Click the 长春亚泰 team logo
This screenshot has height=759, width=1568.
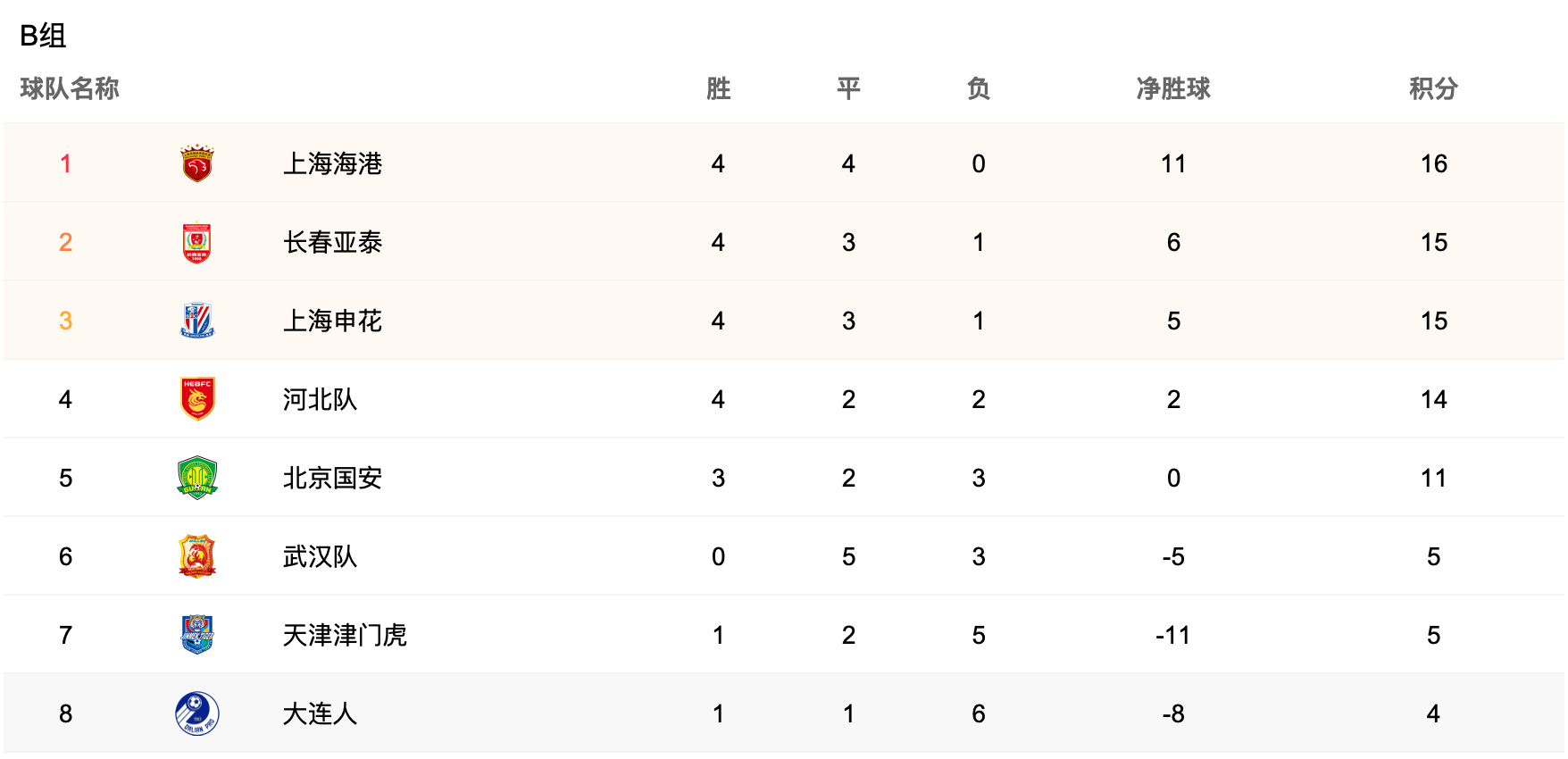pos(196,242)
